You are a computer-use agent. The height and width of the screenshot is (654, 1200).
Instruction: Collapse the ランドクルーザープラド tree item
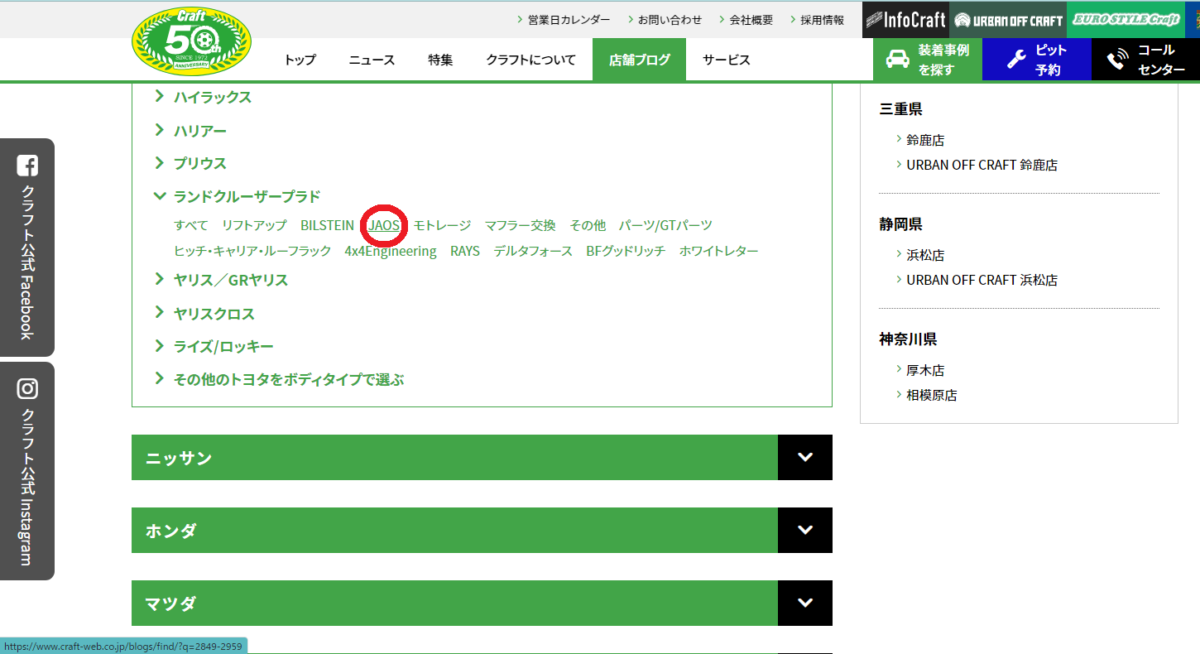pos(159,196)
